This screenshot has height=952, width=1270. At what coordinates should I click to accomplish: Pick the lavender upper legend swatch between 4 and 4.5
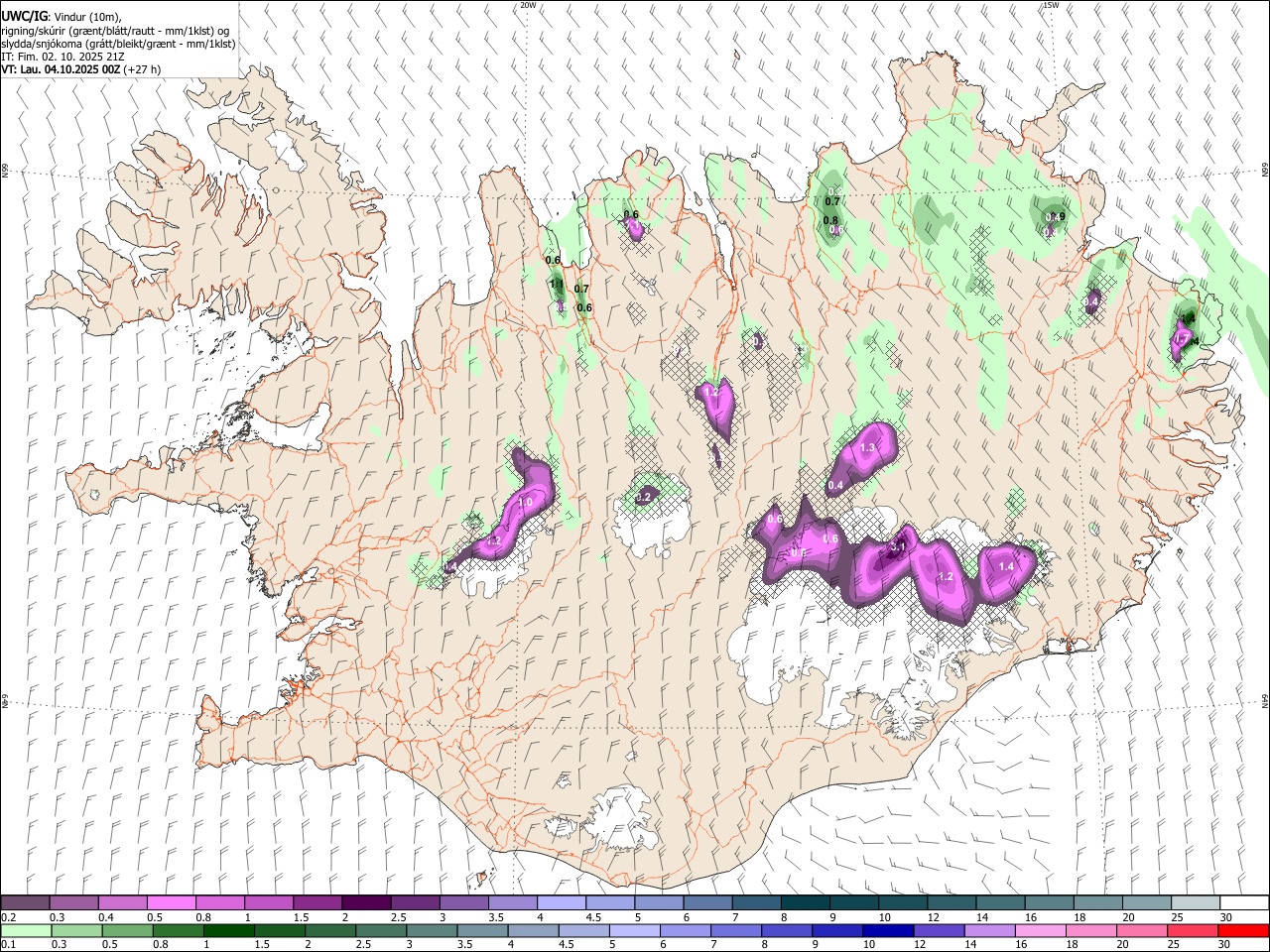pyautogui.click(x=562, y=903)
